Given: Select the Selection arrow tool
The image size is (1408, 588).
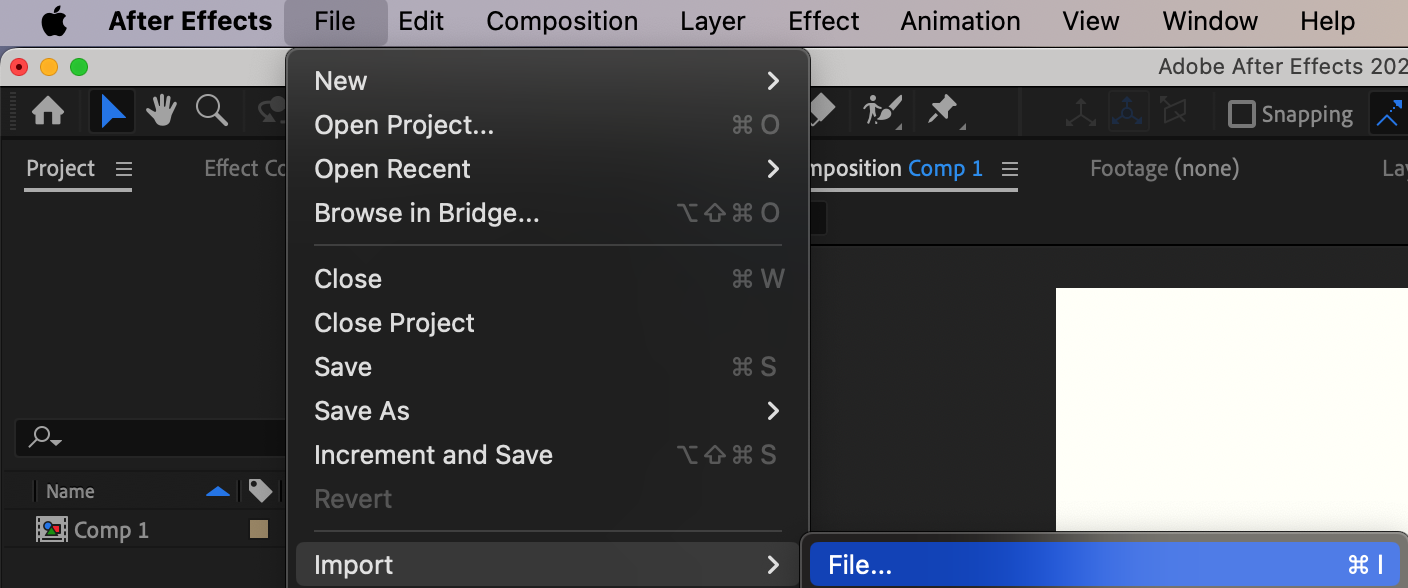Looking at the screenshot, I should pyautogui.click(x=112, y=111).
